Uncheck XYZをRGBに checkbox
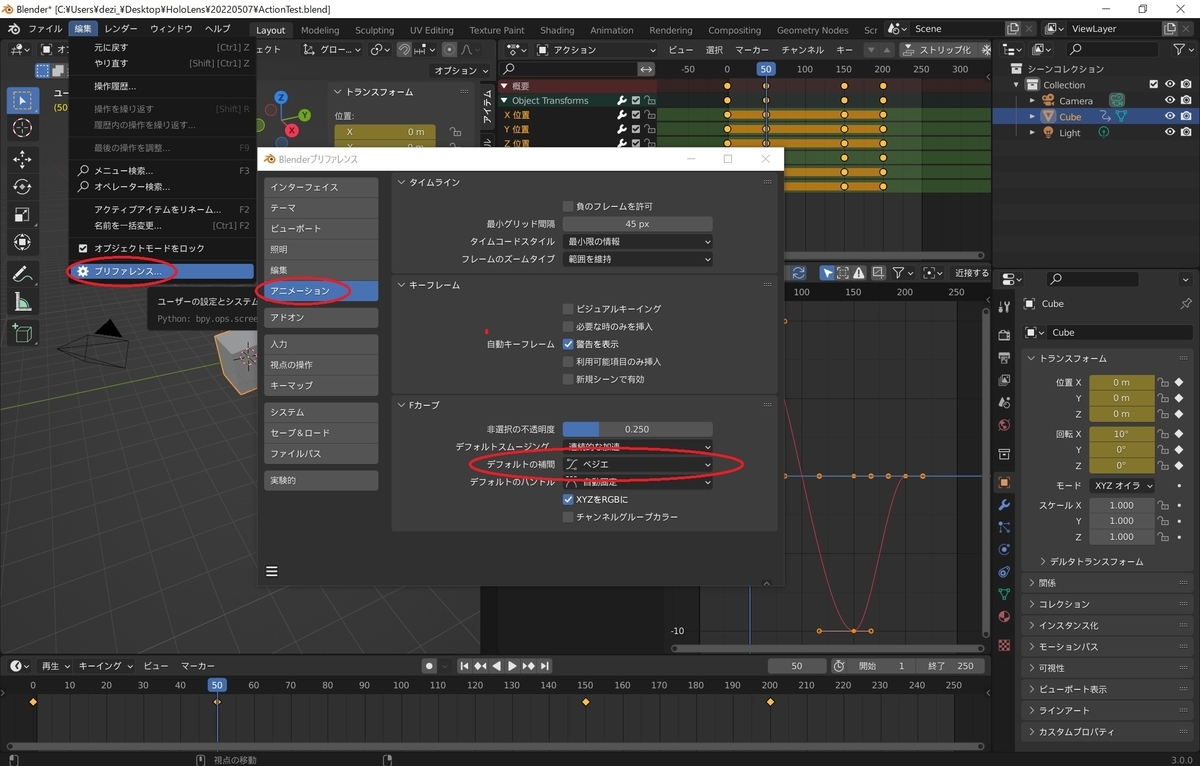Screen dimensions: 1200x766 click(x=568, y=499)
